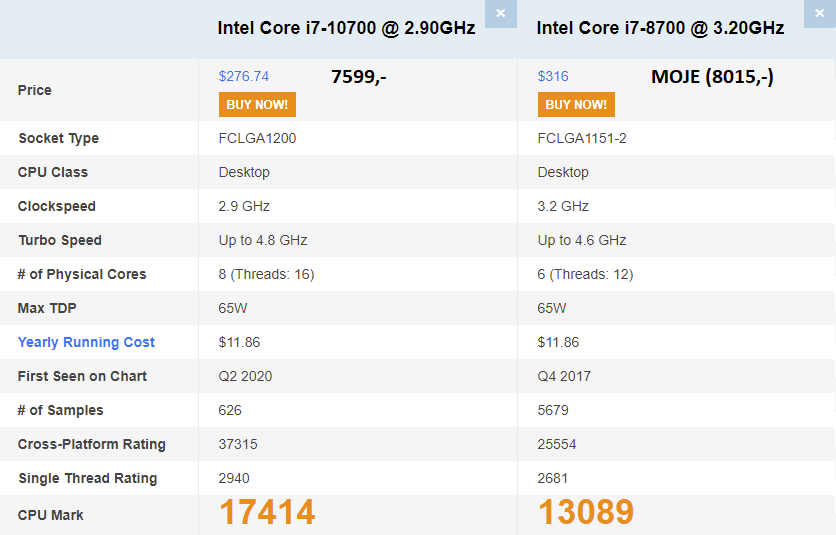Image resolution: width=836 pixels, height=535 pixels.
Task: Click the FCLGA1200 socket value
Action: tap(257, 138)
